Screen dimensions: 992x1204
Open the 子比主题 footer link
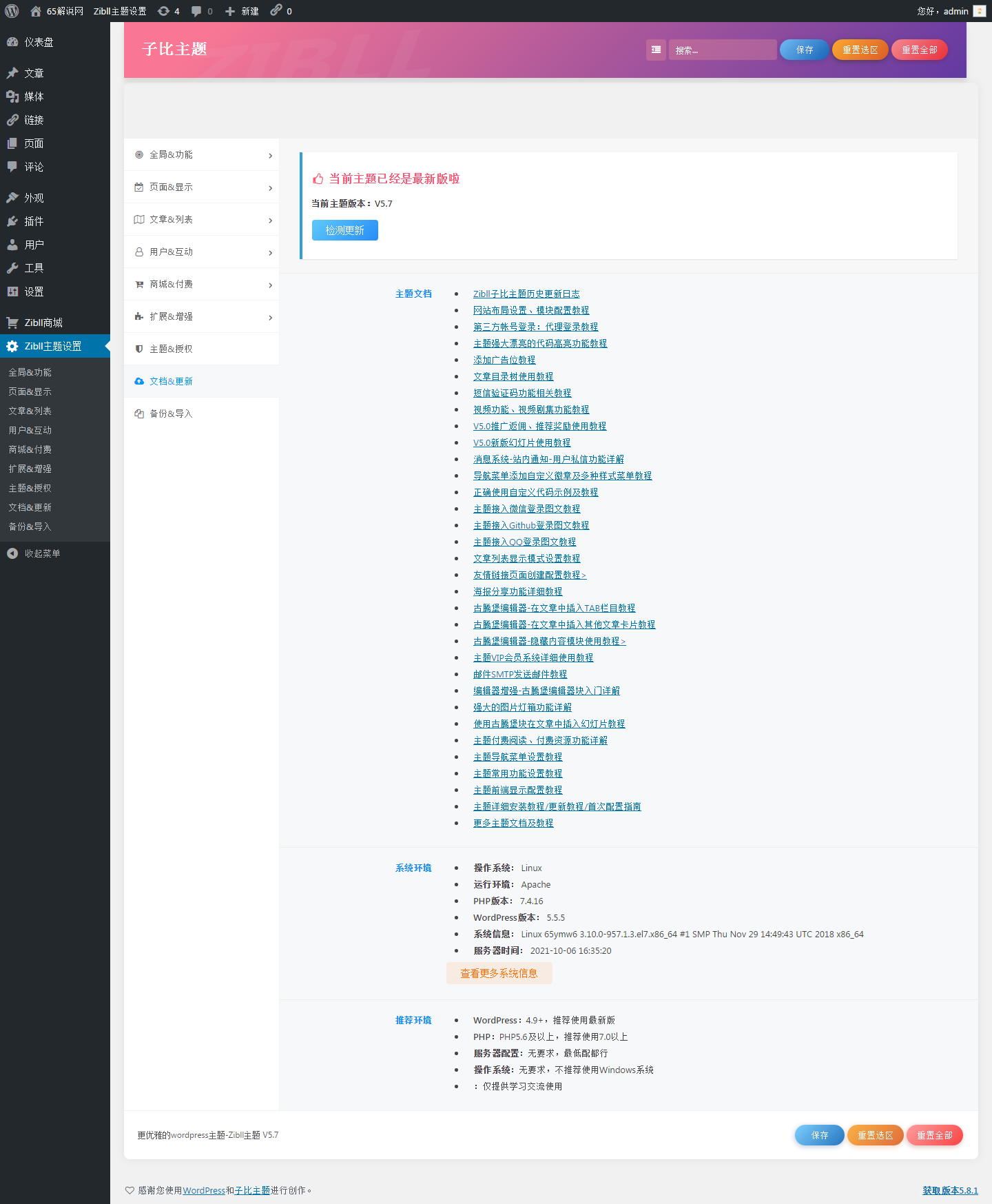(252, 1190)
